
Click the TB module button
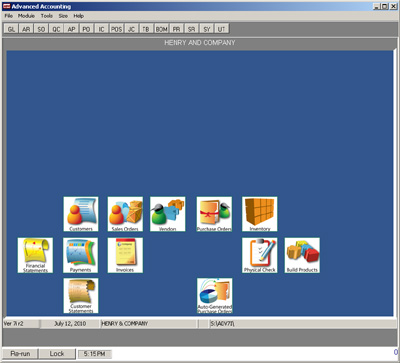[146, 29]
